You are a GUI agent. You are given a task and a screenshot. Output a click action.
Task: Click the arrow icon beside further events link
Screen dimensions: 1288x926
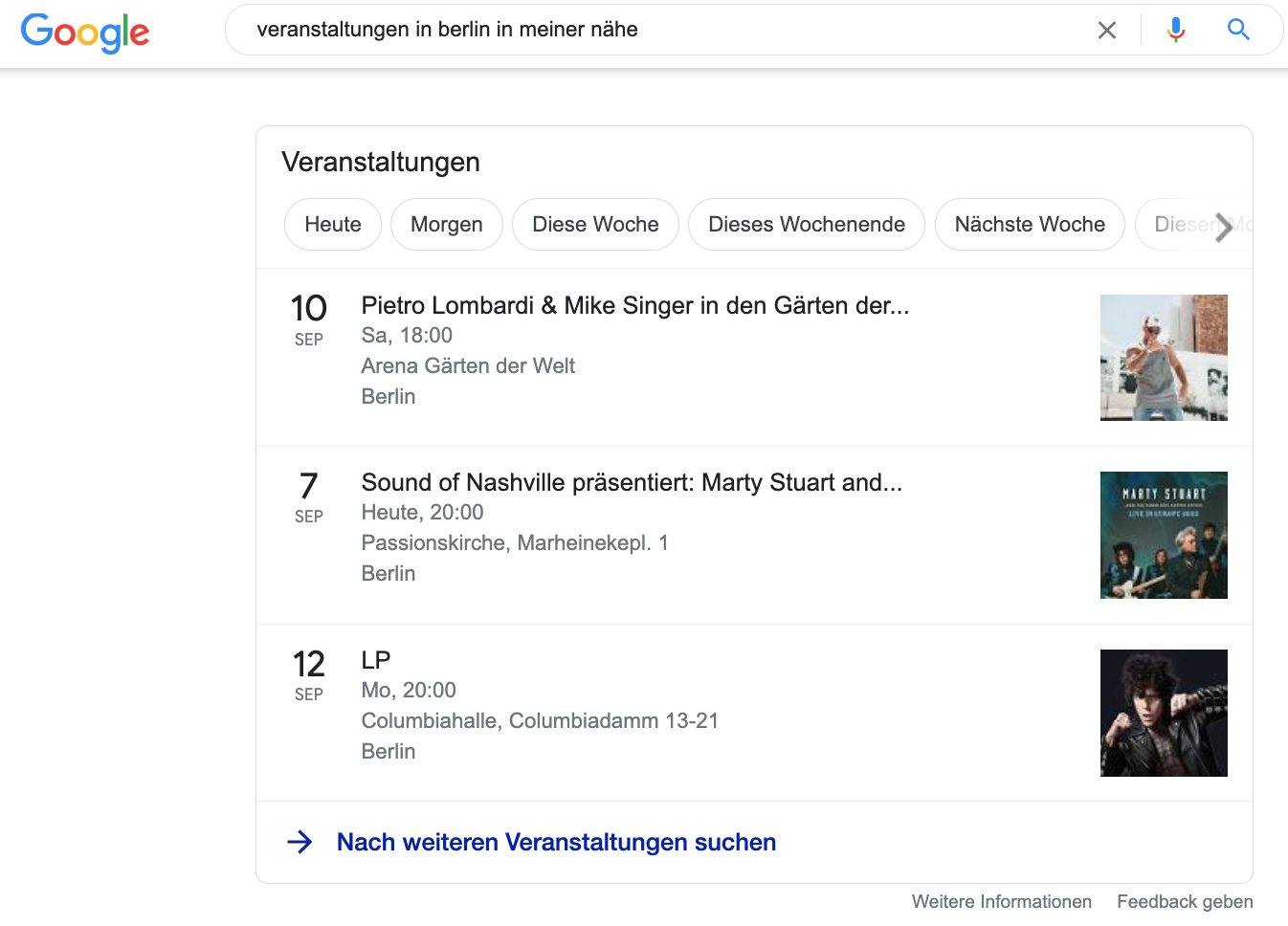[300, 842]
